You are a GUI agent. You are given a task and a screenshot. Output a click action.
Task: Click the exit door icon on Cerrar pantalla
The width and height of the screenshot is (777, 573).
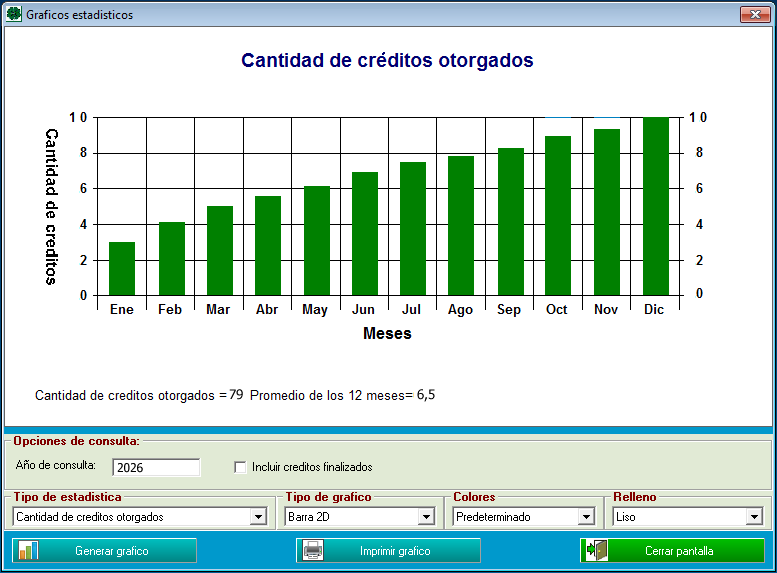pyautogui.click(x=598, y=551)
